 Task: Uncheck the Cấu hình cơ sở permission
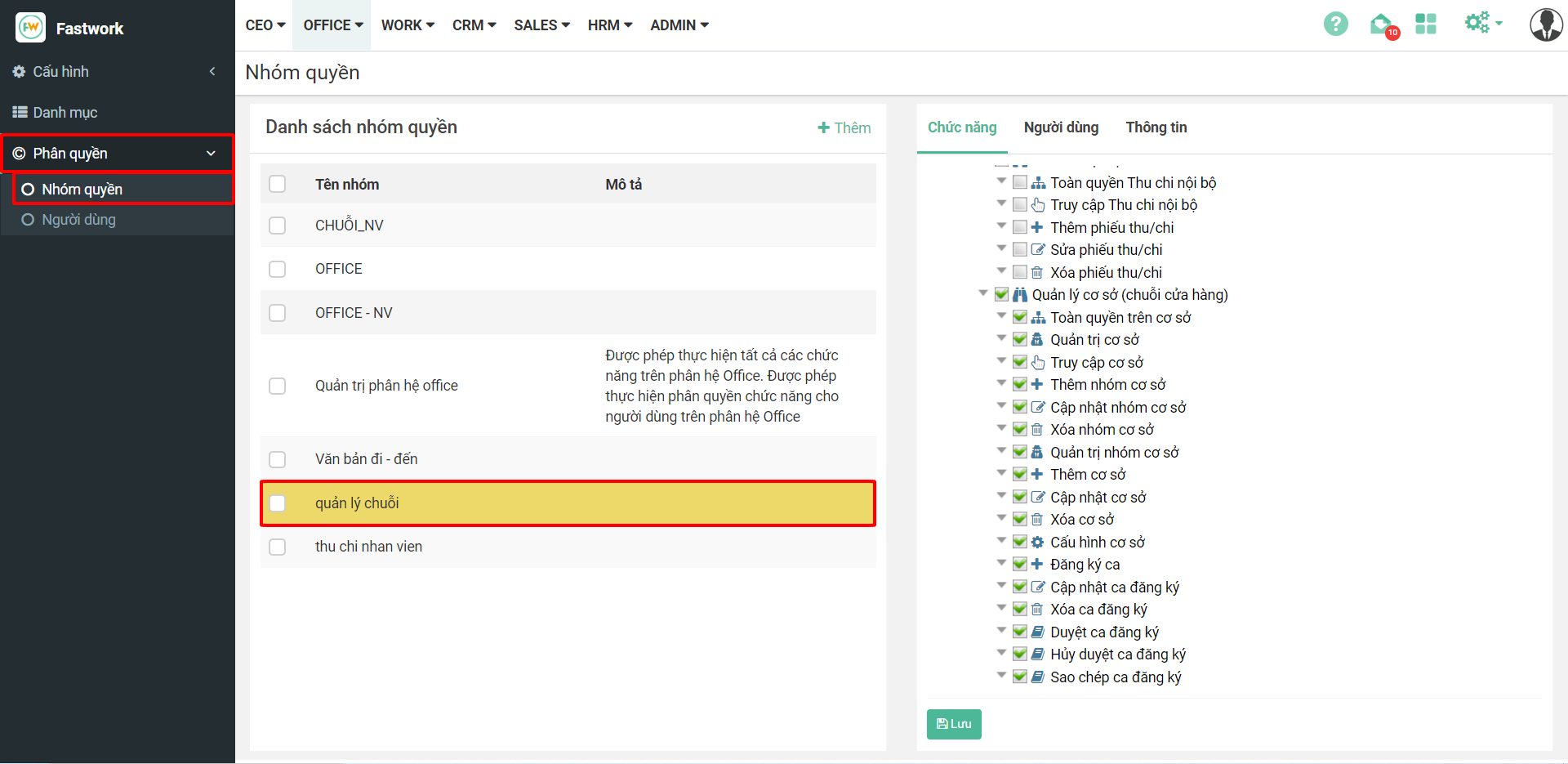pyautogui.click(x=1020, y=542)
